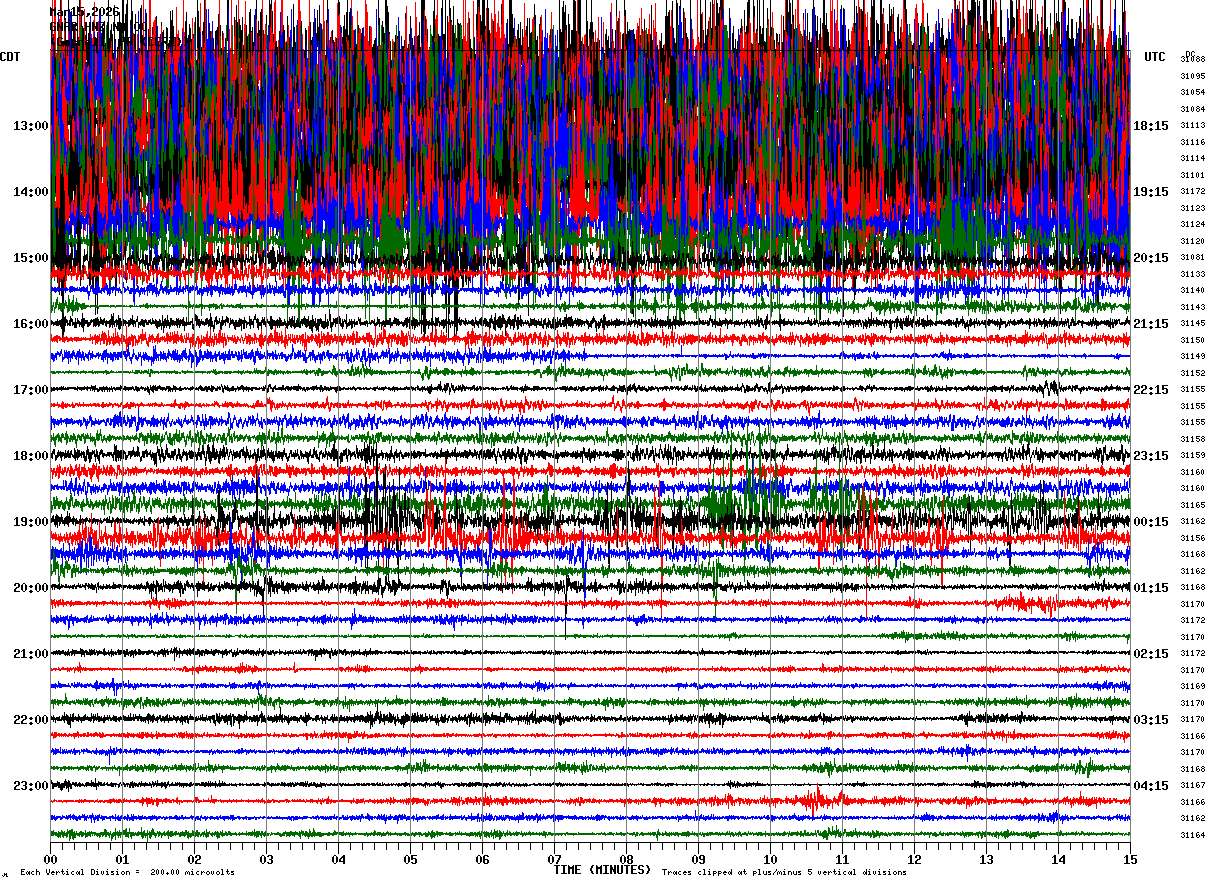This screenshot has width=1210, height=886.
Task: Click the 04:15 UTC time label
Action: (1151, 786)
